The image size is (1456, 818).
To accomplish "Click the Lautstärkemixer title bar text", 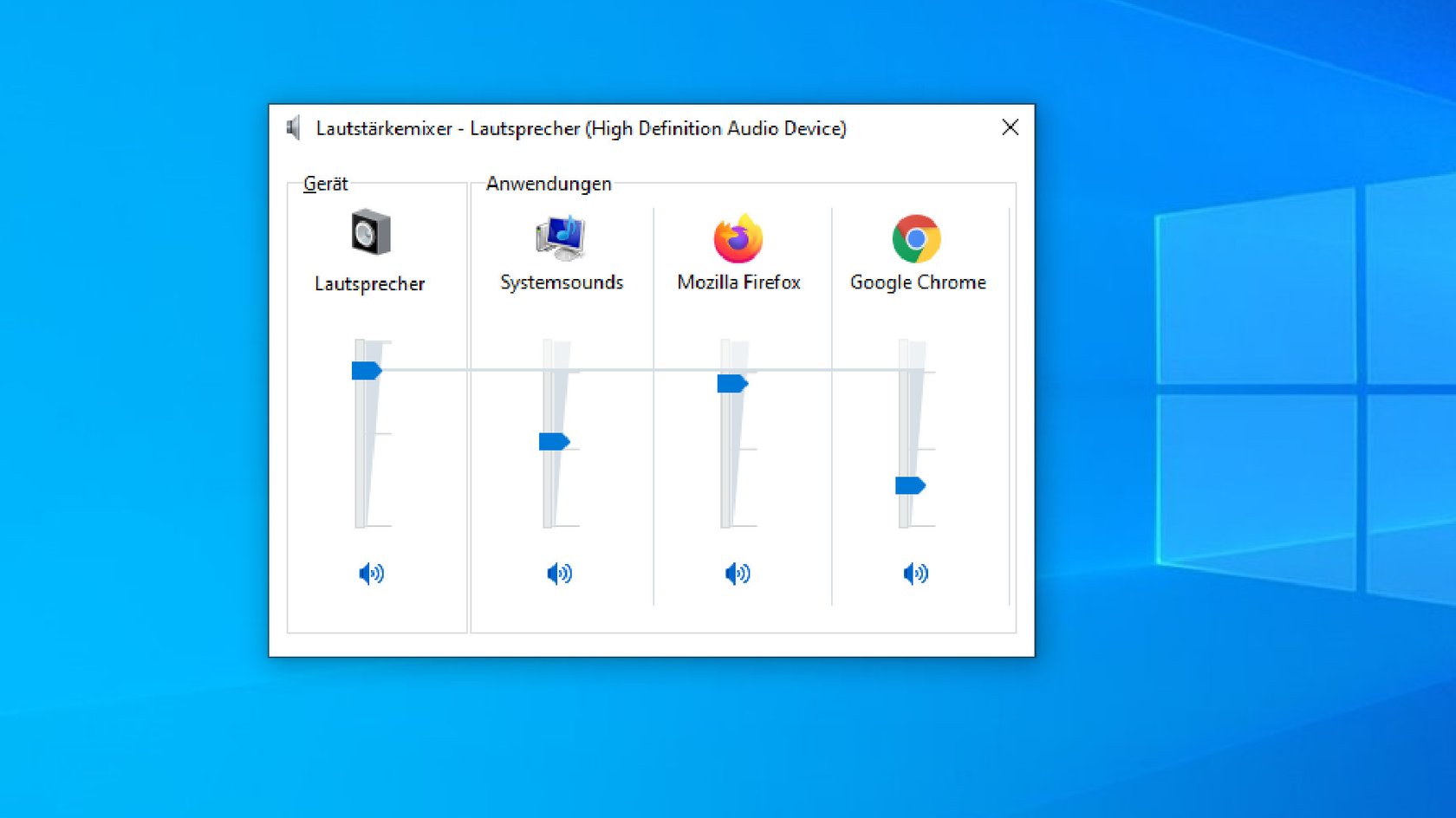I will pos(581,128).
